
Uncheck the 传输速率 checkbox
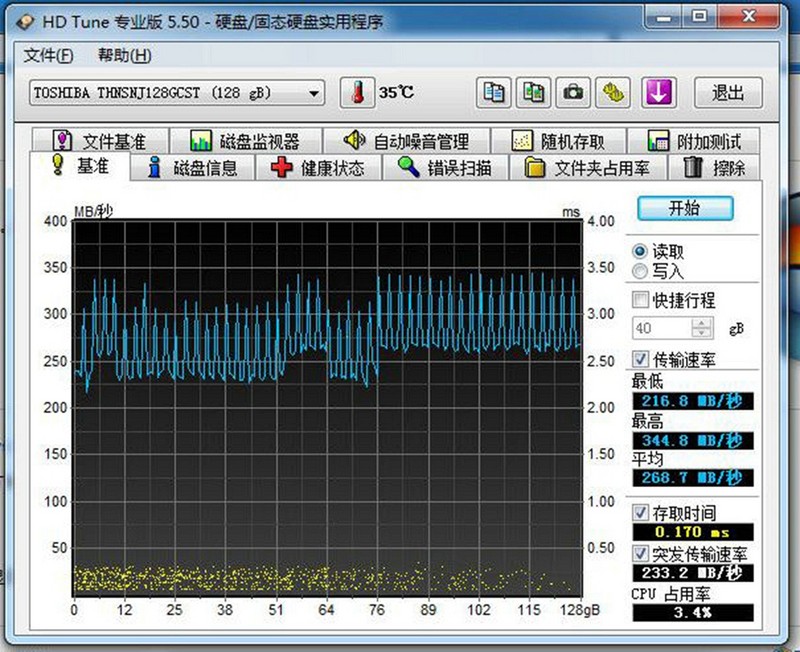(641, 360)
